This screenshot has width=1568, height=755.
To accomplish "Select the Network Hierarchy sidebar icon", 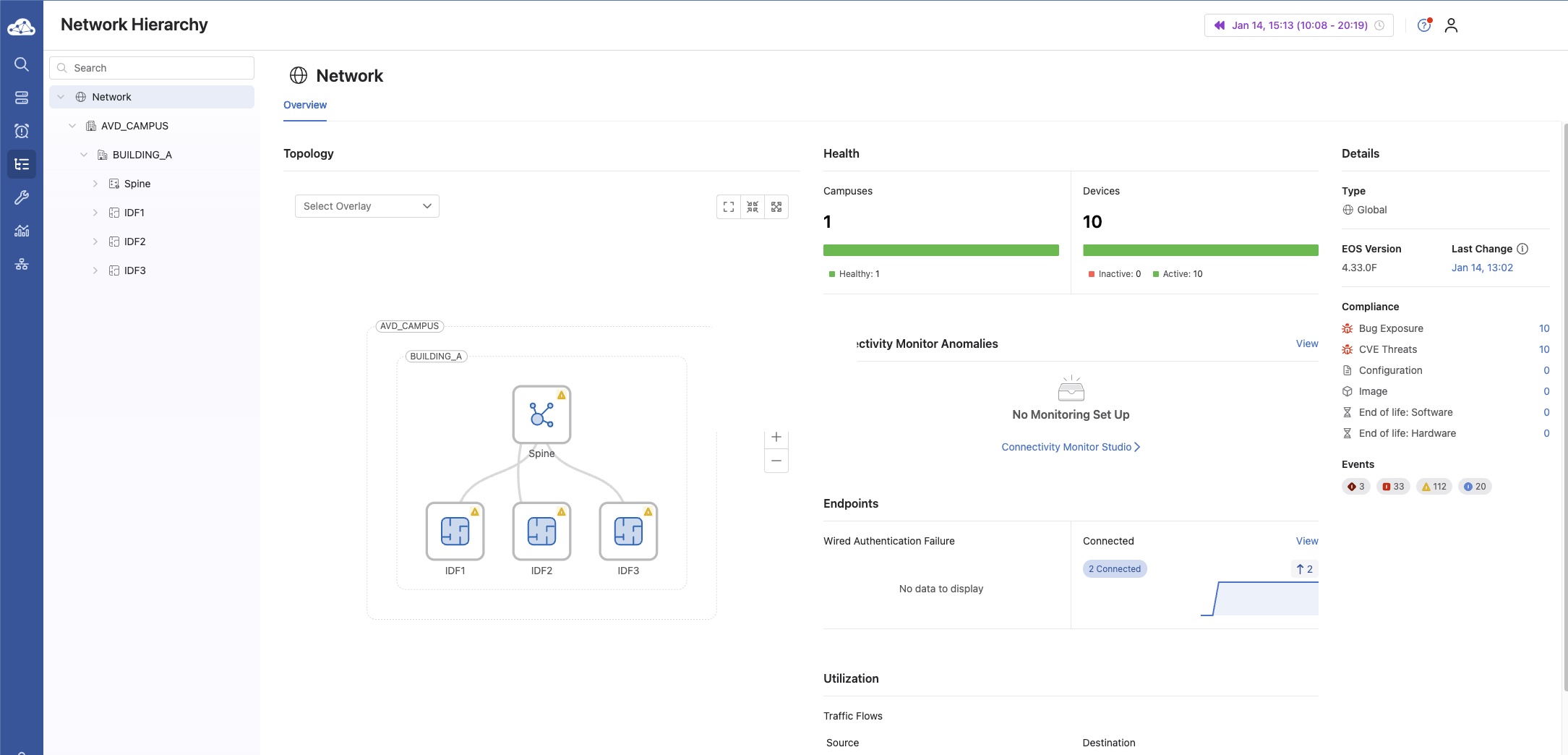I will (x=22, y=164).
